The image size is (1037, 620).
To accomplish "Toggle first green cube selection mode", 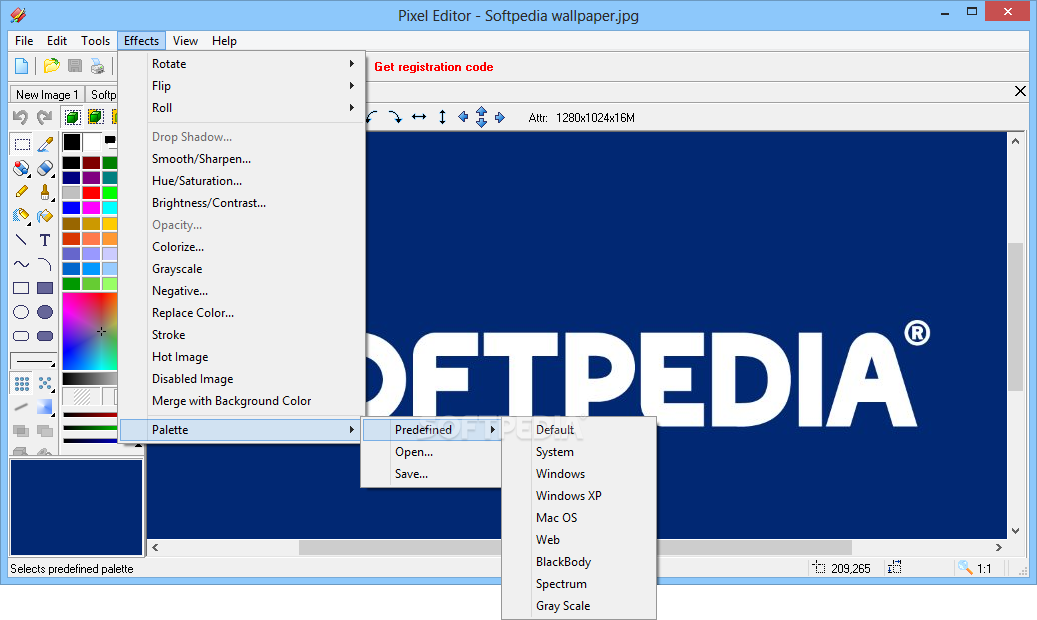I will click(72, 117).
